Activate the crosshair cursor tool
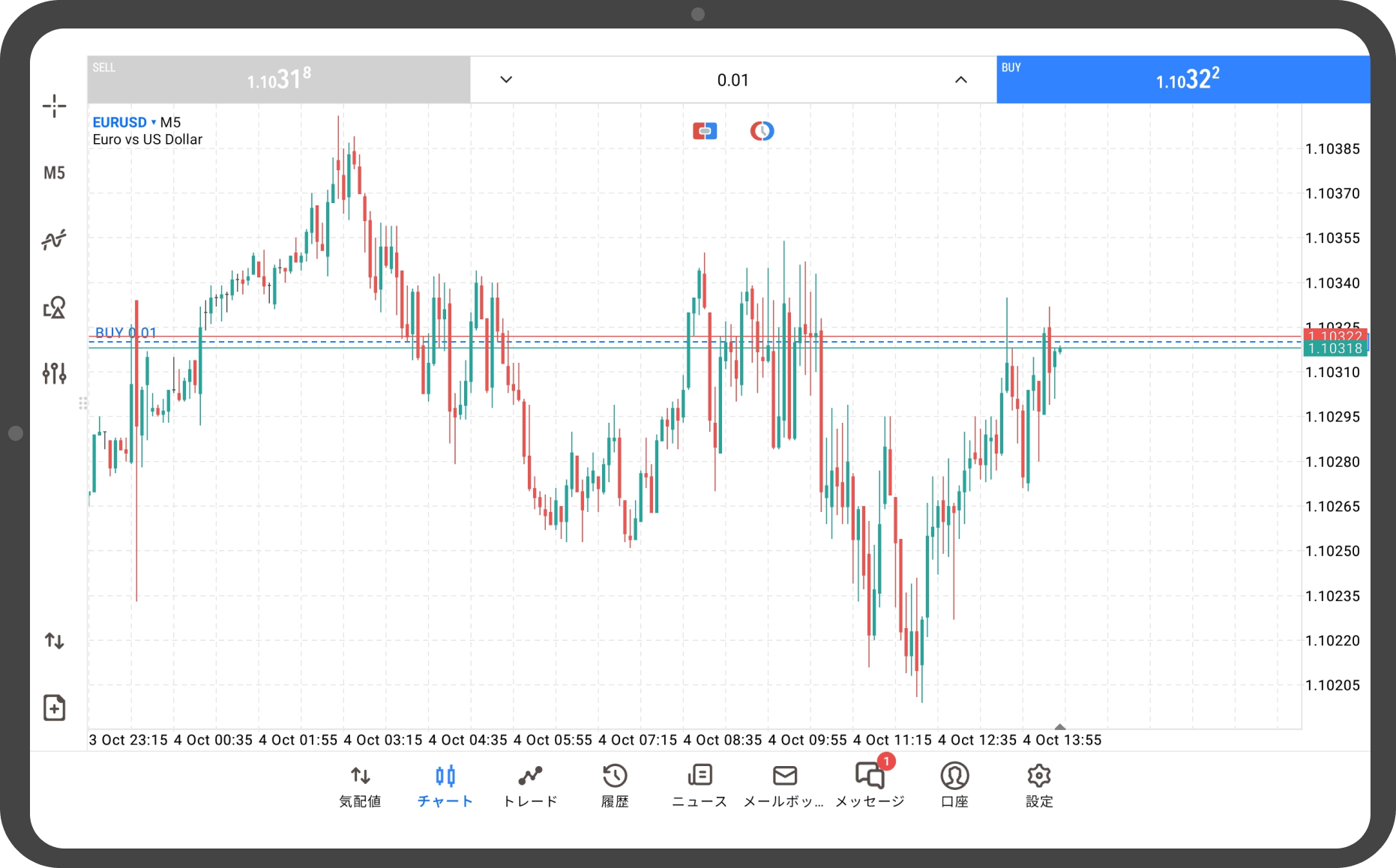 click(54, 106)
